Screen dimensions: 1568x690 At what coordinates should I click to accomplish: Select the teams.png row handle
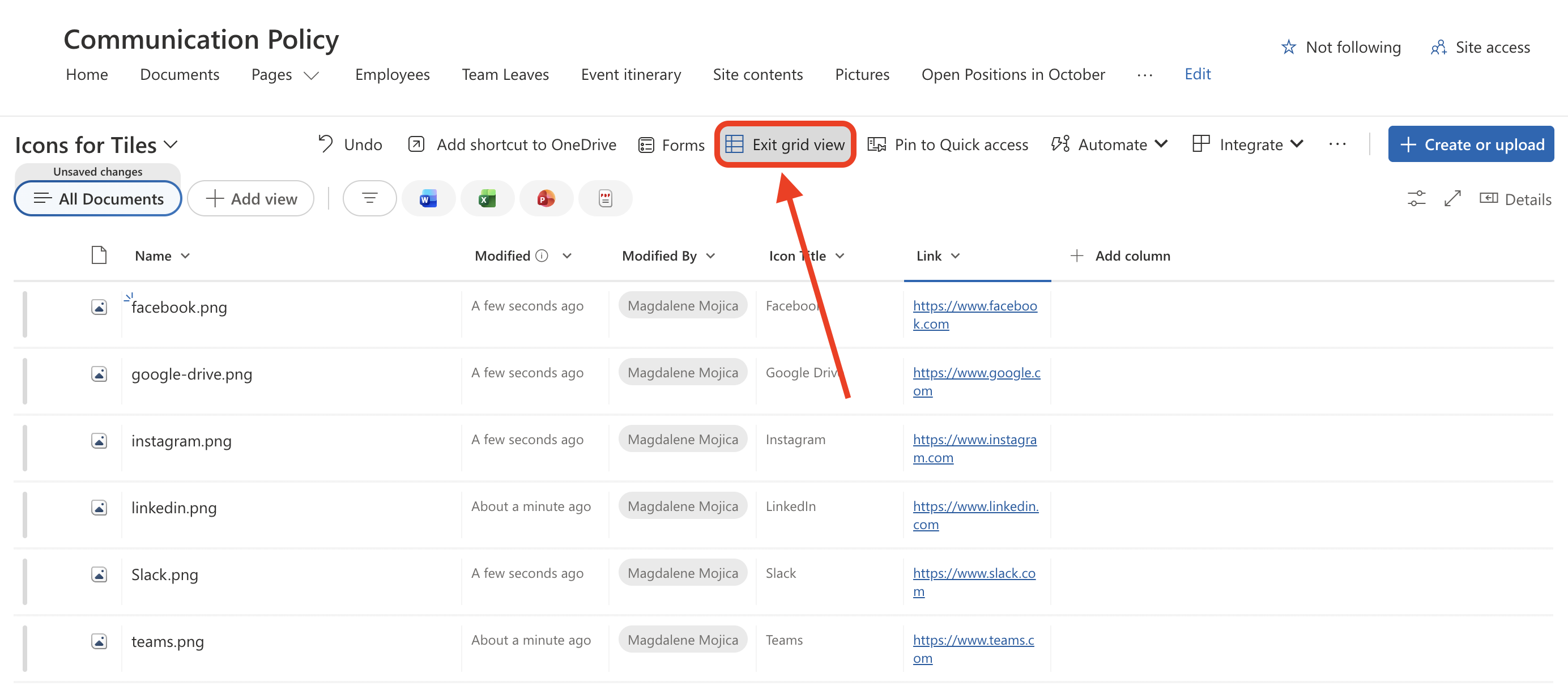(x=25, y=649)
